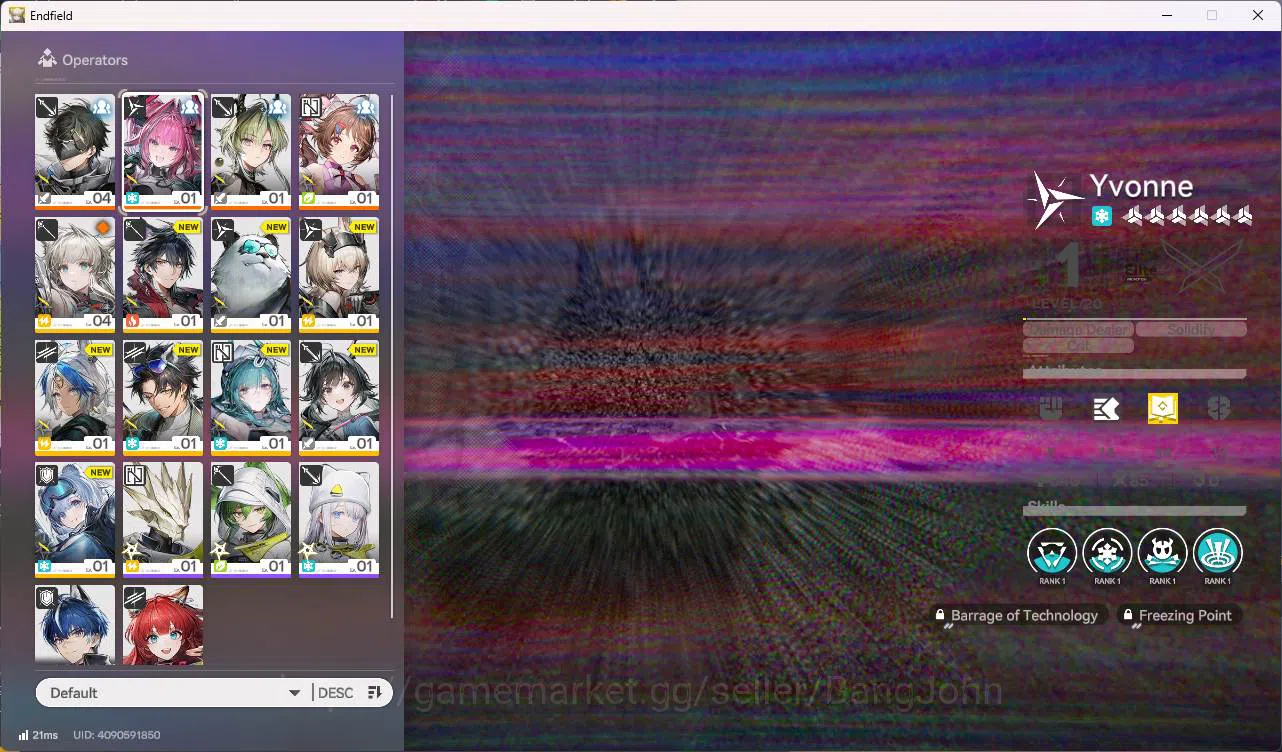Click the UID: 4090591850 text

116,735
